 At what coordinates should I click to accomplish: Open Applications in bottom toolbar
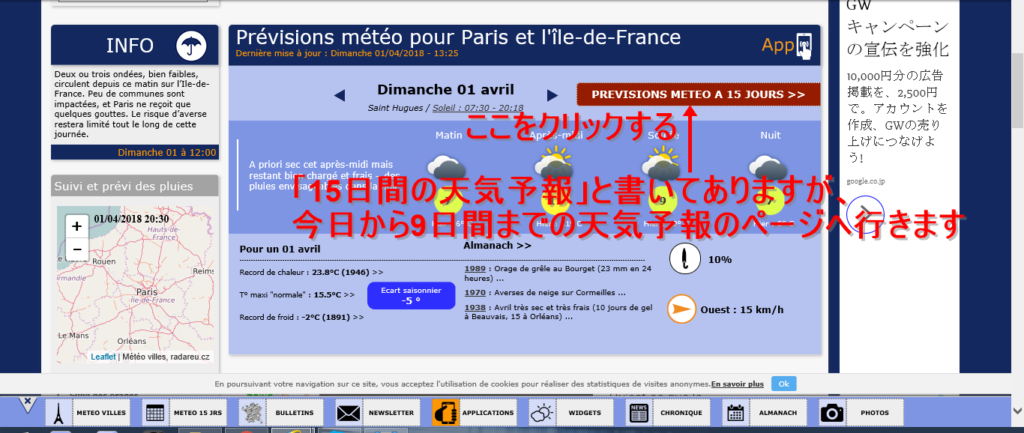pos(473,412)
